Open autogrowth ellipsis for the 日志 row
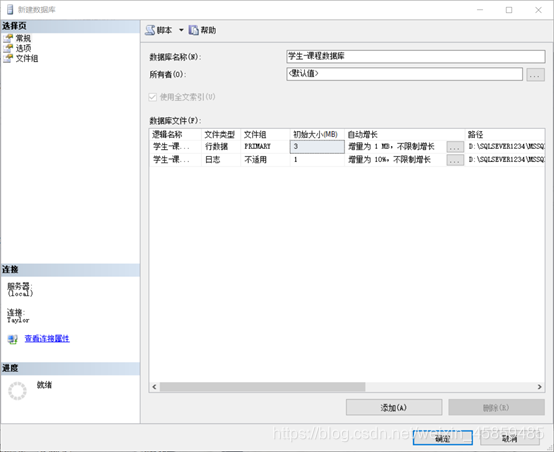The image size is (554, 452). 455,160
